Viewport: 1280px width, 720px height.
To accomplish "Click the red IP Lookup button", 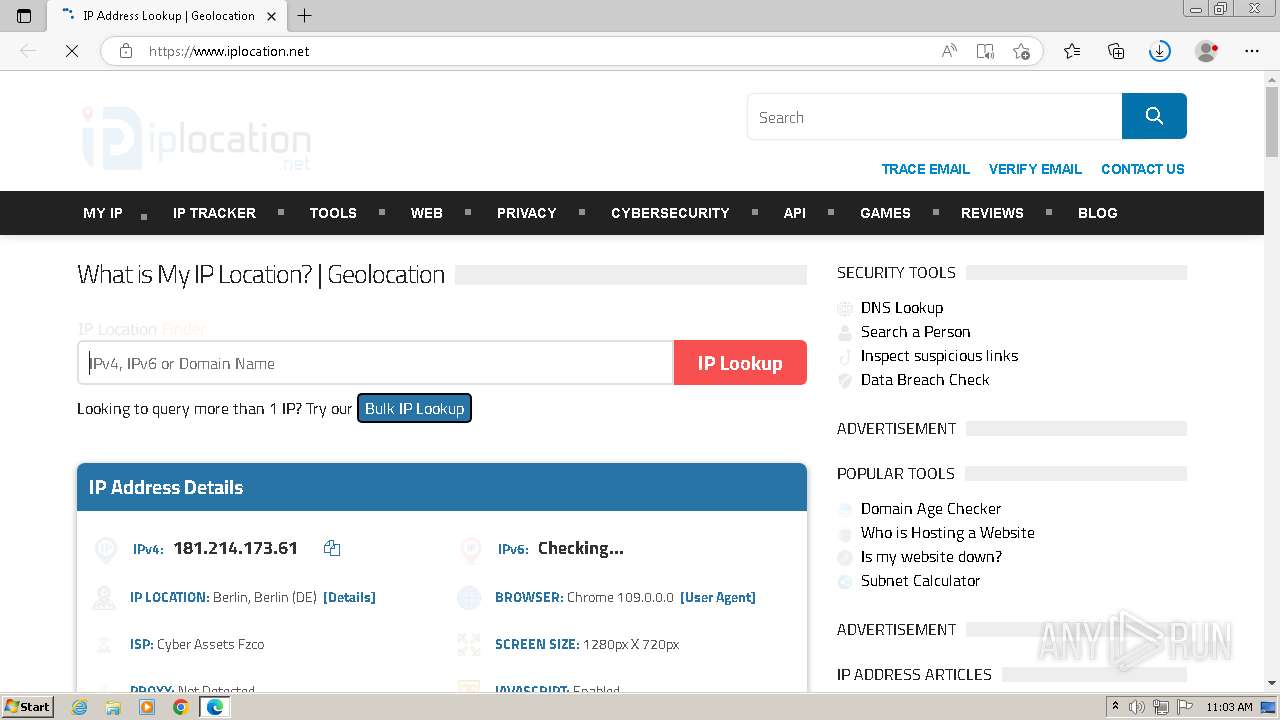I will (740, 363).
